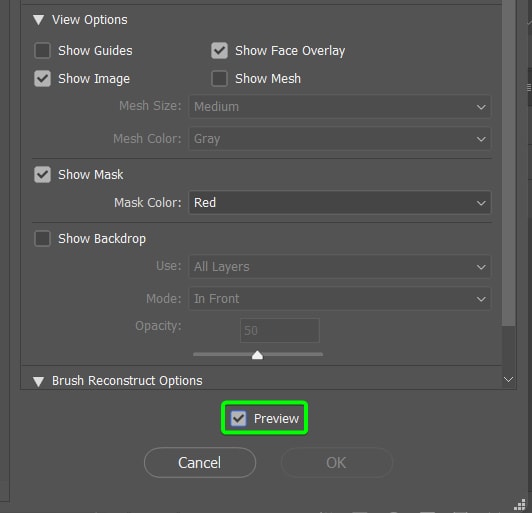Turn on Show Mesh
532x513 pixels.
pyautogui.click(x=220, y=79)
